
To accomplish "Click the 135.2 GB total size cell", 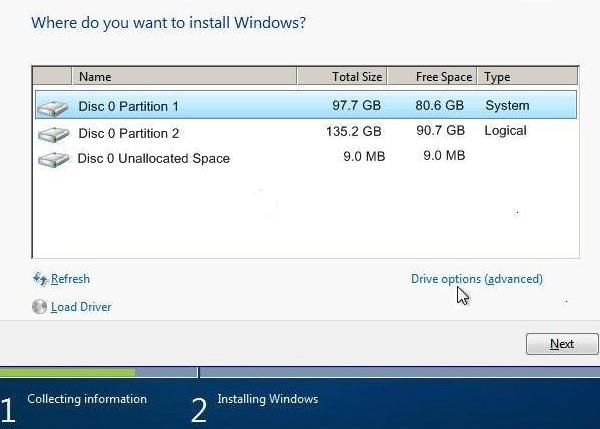I will pyautogui.click(x=354, y=132).
